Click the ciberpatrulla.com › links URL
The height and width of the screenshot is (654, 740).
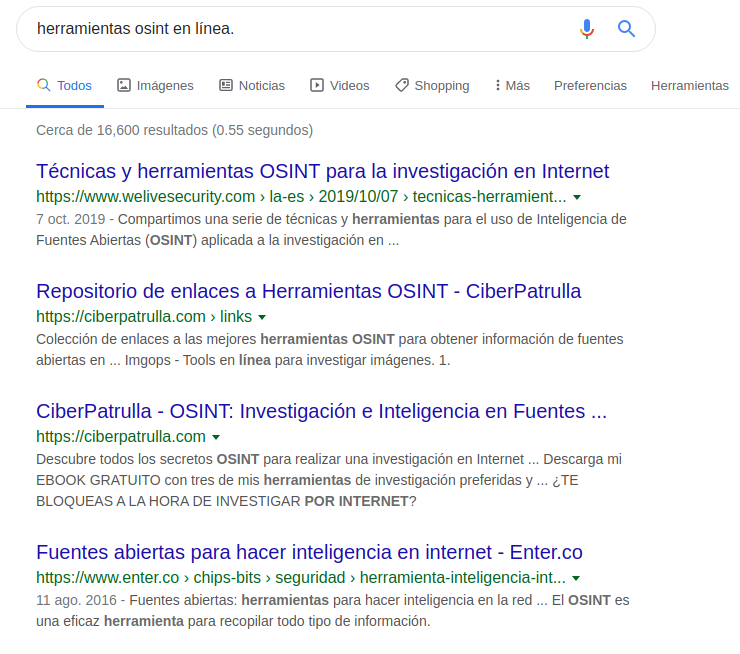144,317
